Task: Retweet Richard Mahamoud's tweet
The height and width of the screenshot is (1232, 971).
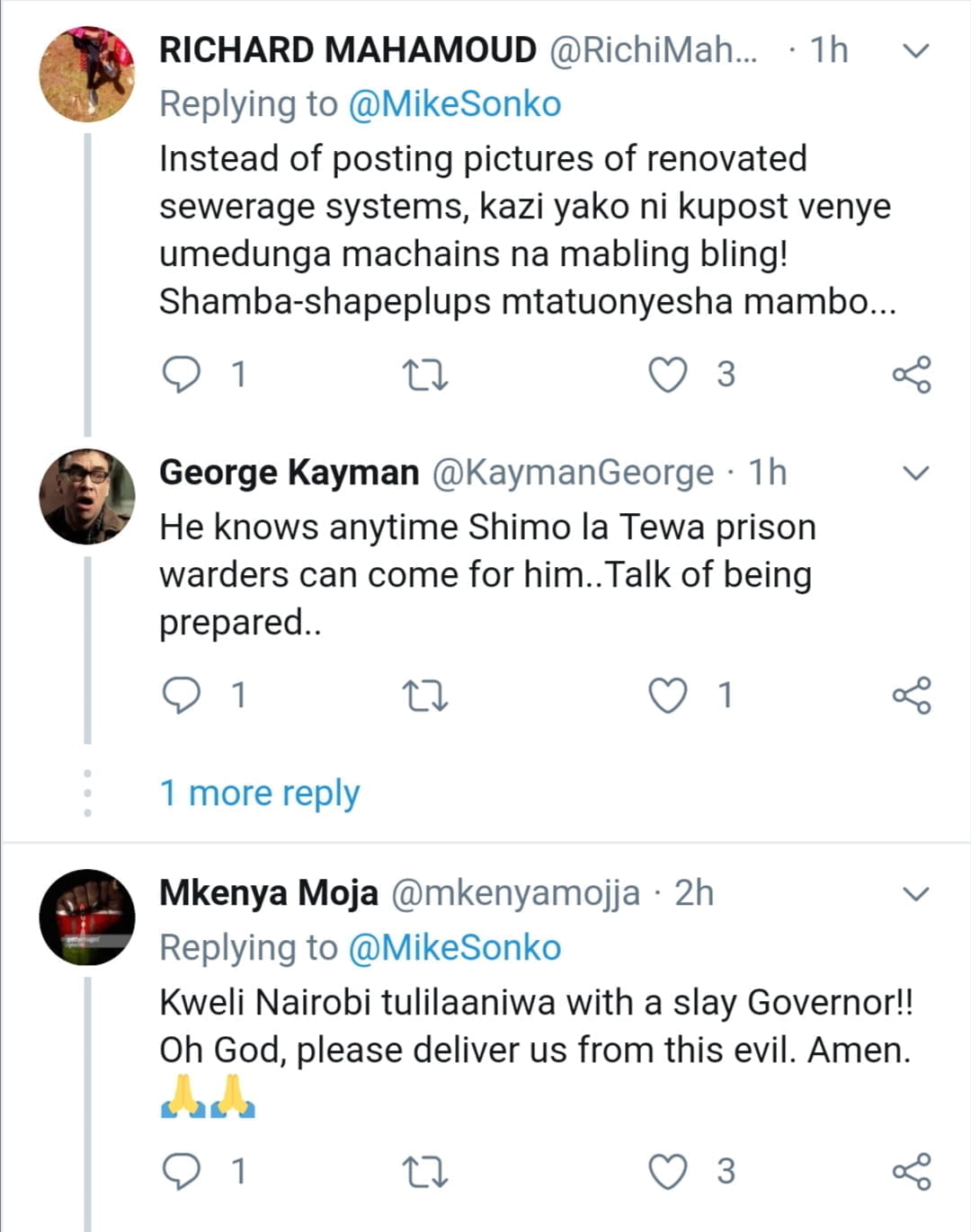Action: tap(426, 375)
